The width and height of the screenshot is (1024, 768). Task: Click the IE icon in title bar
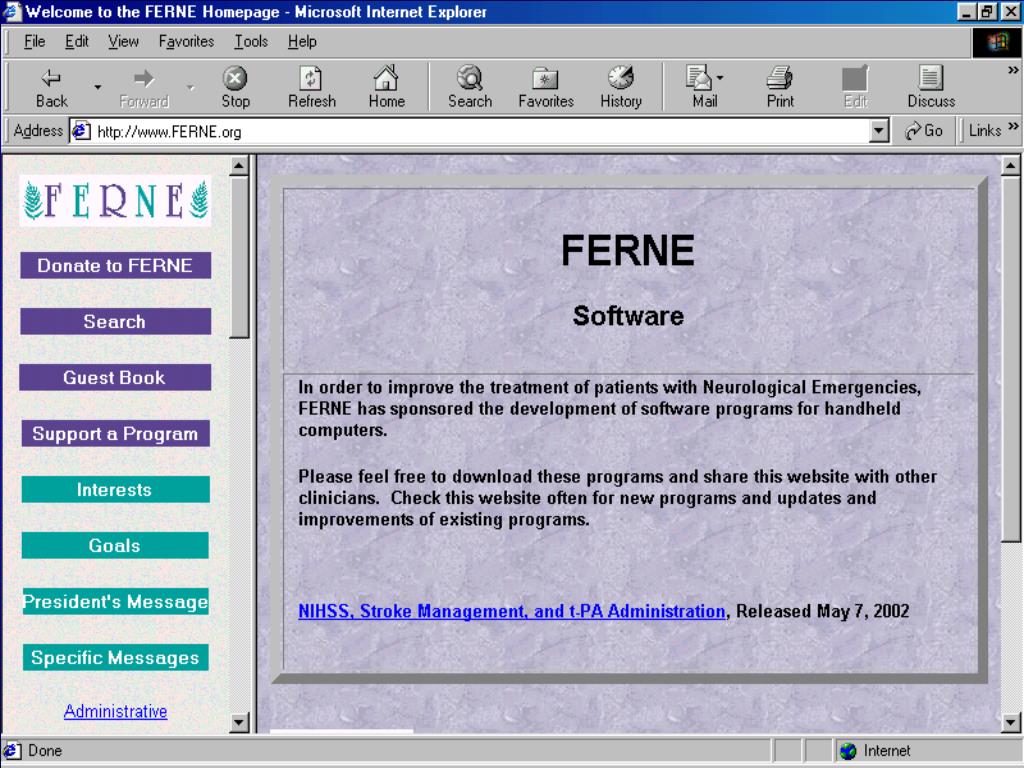pos(12,12)
